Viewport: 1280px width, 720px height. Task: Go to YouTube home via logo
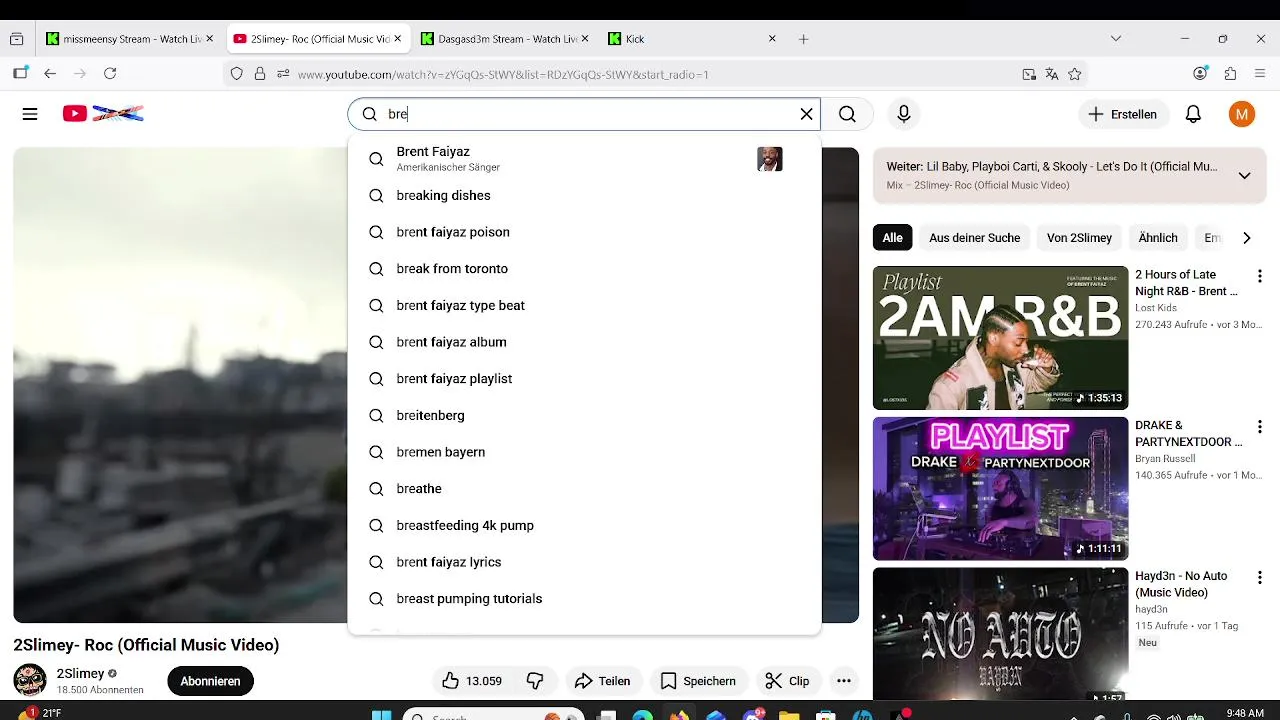tap(103, 114)
